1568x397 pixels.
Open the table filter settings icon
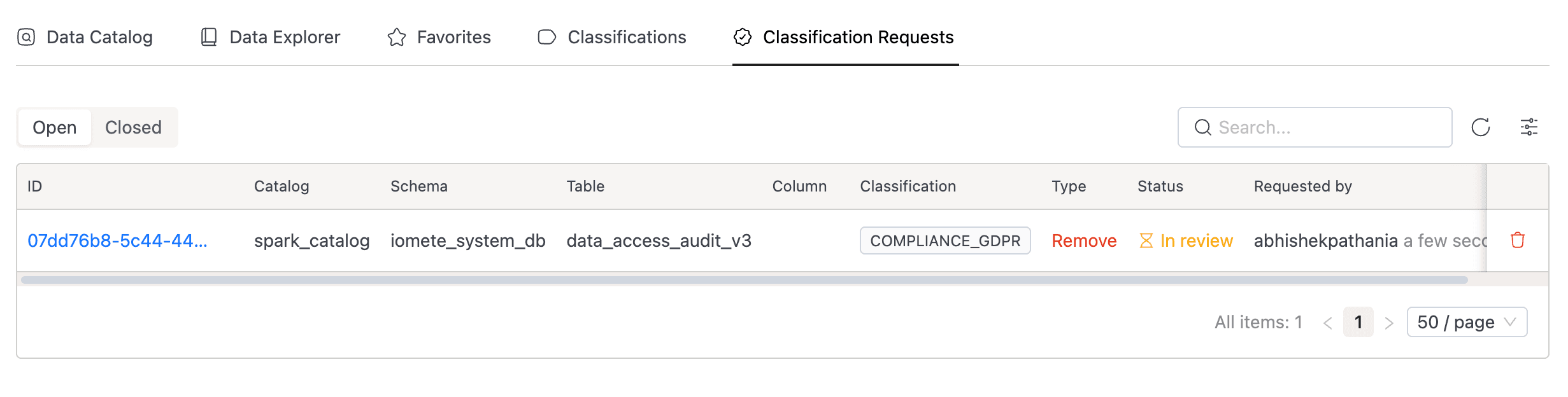point(1529,127)
